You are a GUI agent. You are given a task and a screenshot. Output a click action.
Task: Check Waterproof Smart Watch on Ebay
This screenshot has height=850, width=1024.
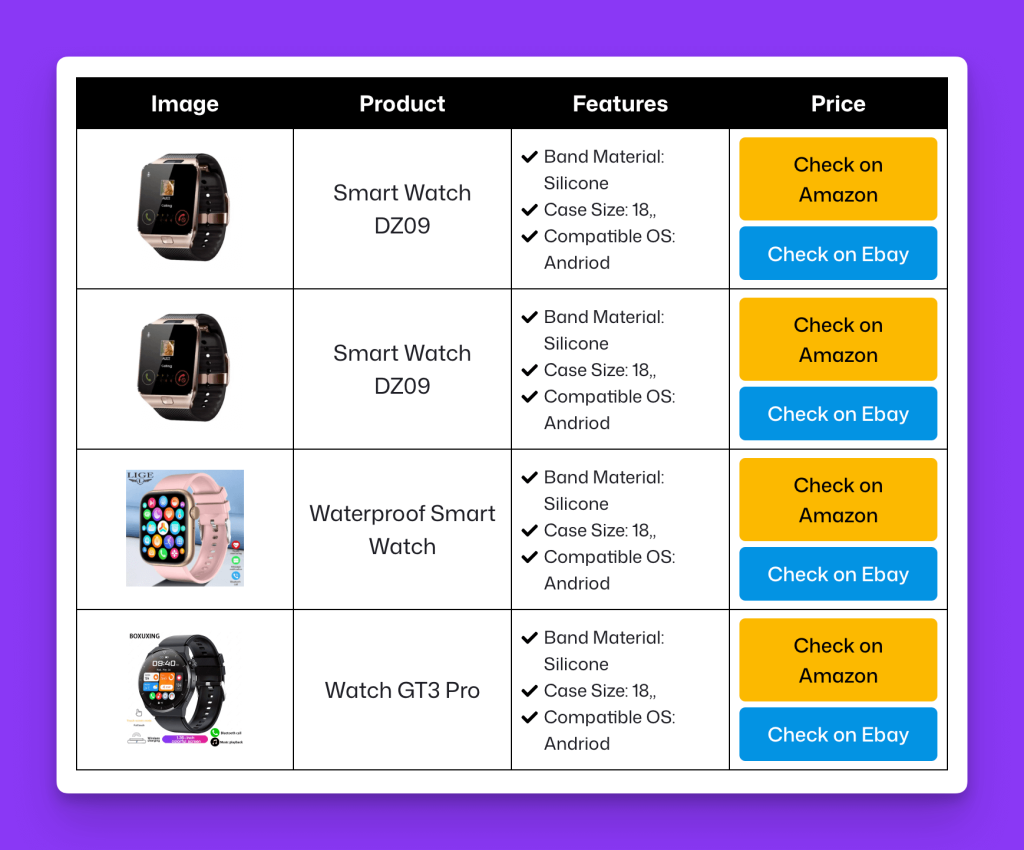838,574
